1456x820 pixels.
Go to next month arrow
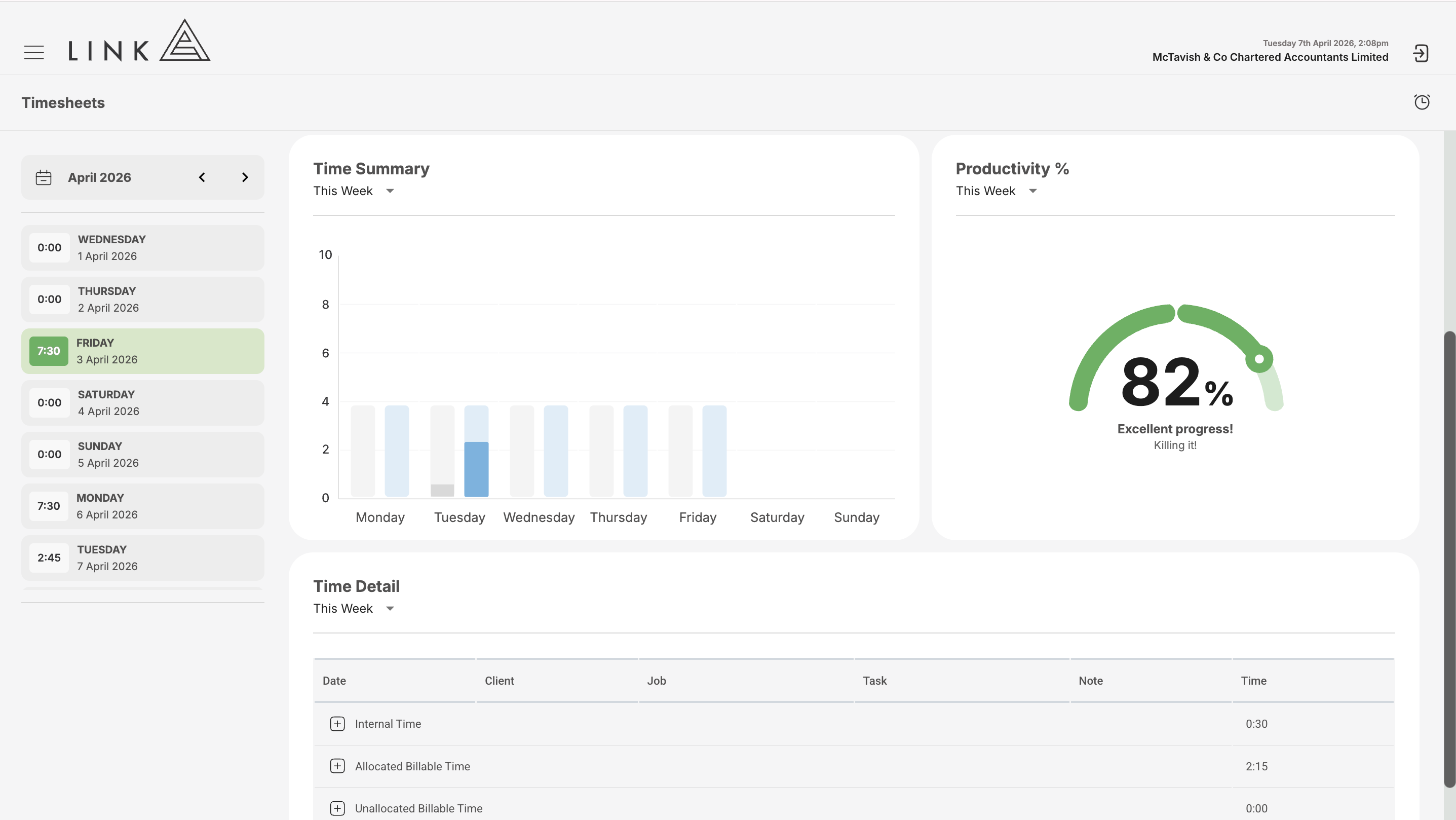(245, 177)
